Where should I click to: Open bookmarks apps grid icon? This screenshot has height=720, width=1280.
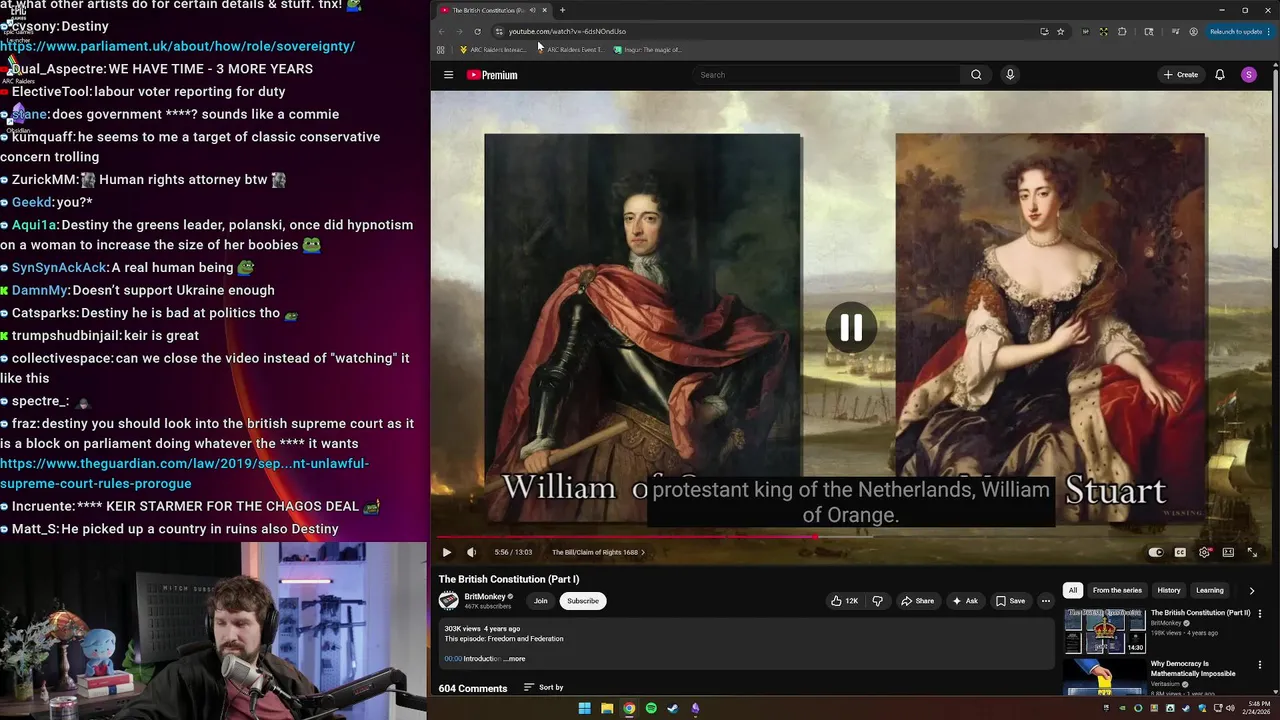441,50
